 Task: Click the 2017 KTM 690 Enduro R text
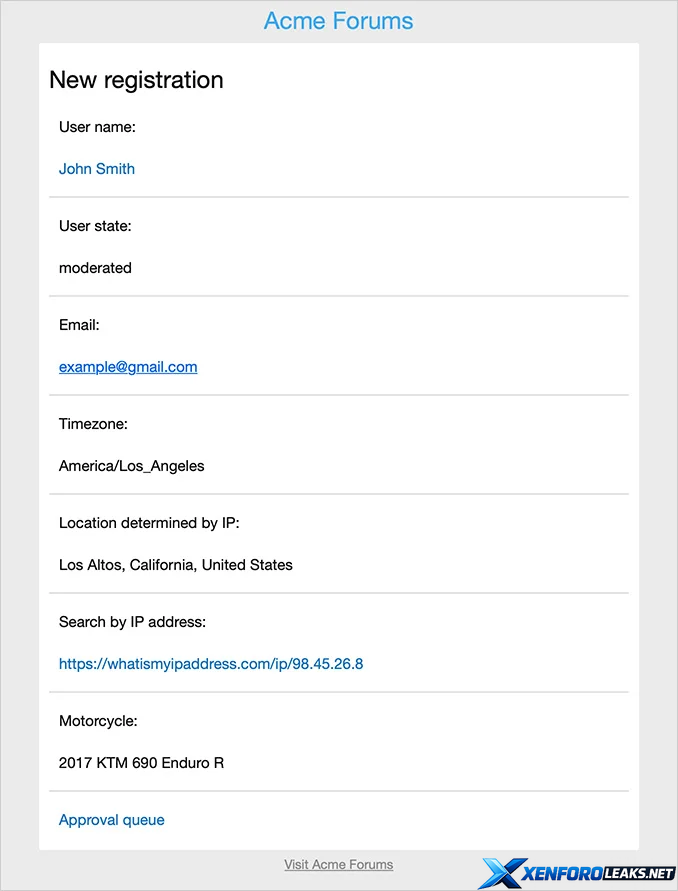pyautogui.click(x=141, y=763)
